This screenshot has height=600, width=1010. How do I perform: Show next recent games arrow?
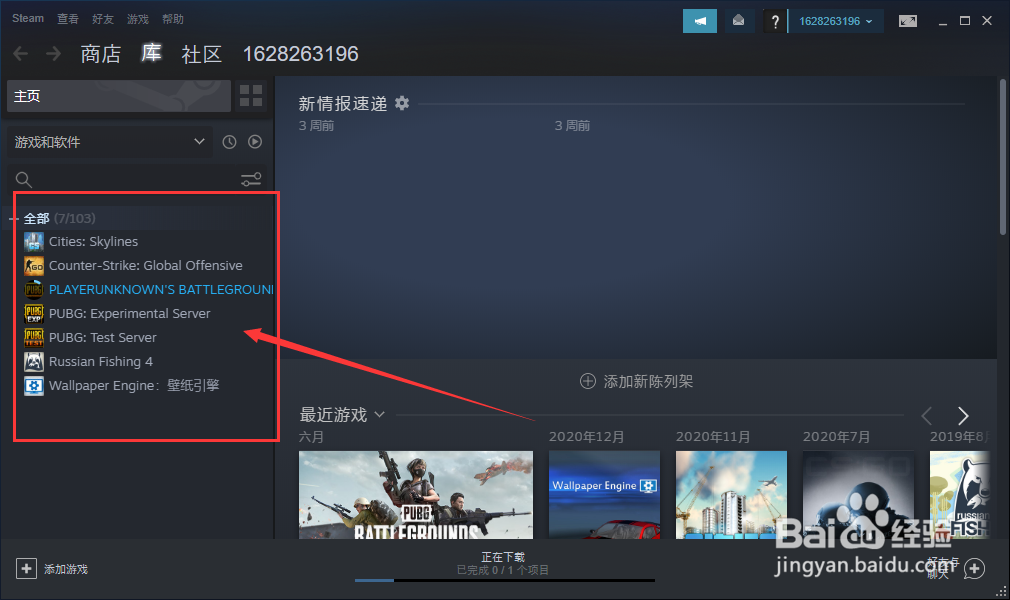pyautogui.click(x=963, y=416)
